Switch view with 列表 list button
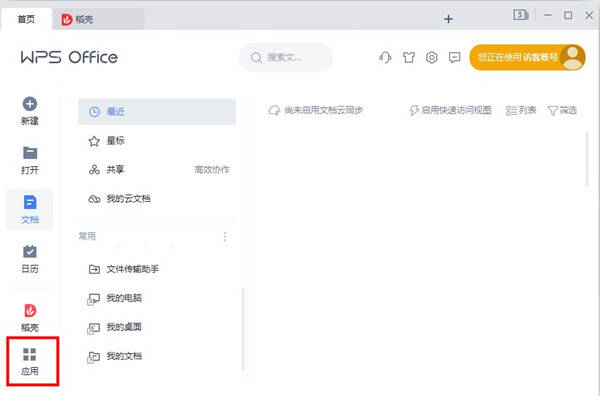 pyautogui.click(x=521, y=110)
